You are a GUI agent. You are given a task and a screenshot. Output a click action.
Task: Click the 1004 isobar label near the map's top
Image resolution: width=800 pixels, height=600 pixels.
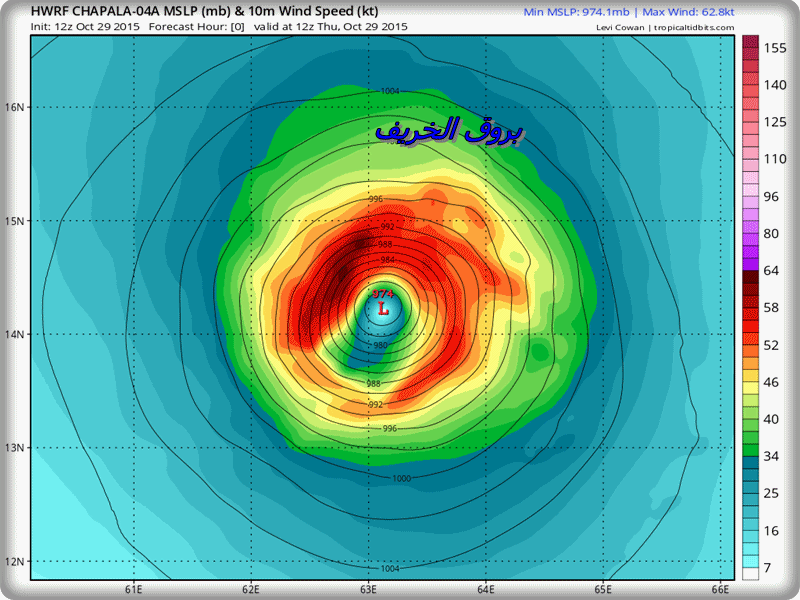pyautogui.click(x=390, y=91)
